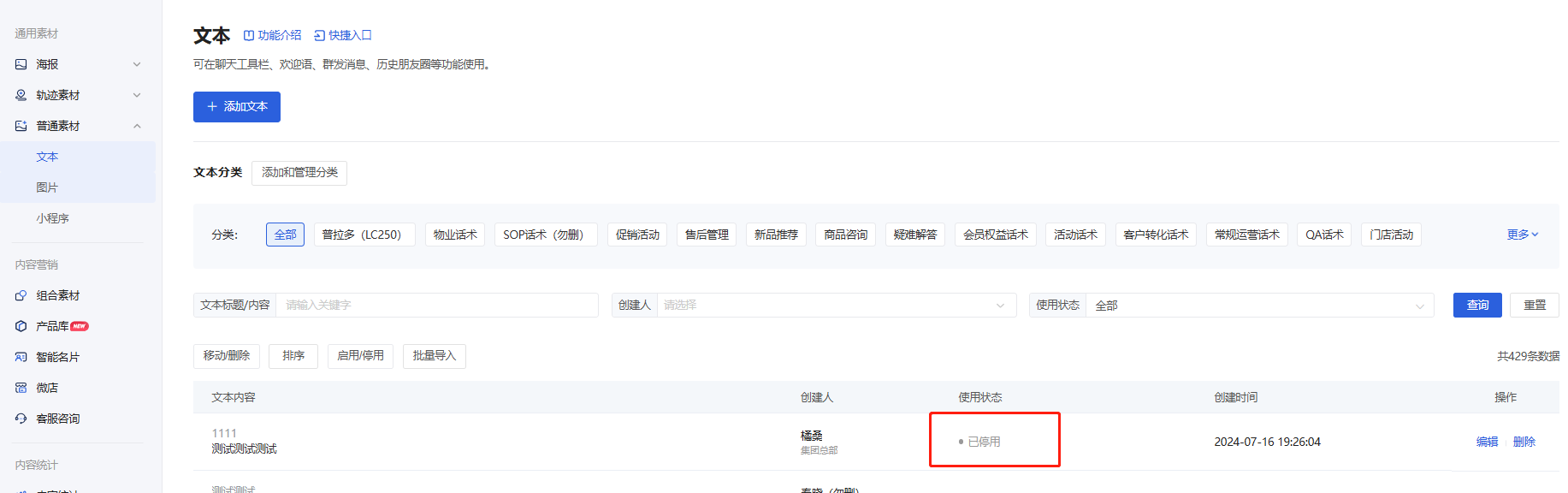
Task: Click the 重置 reset button
Action: 1535,305
